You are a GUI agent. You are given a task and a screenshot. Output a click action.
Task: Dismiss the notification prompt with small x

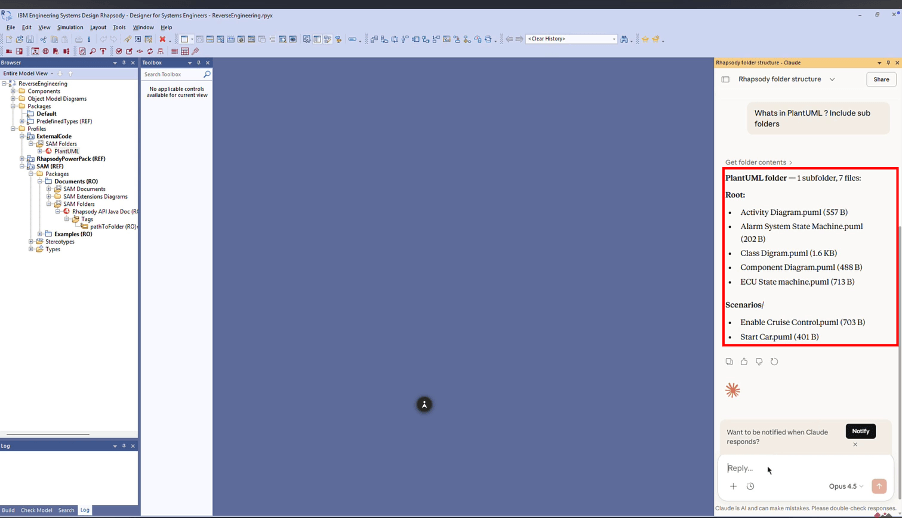[855, 444]
